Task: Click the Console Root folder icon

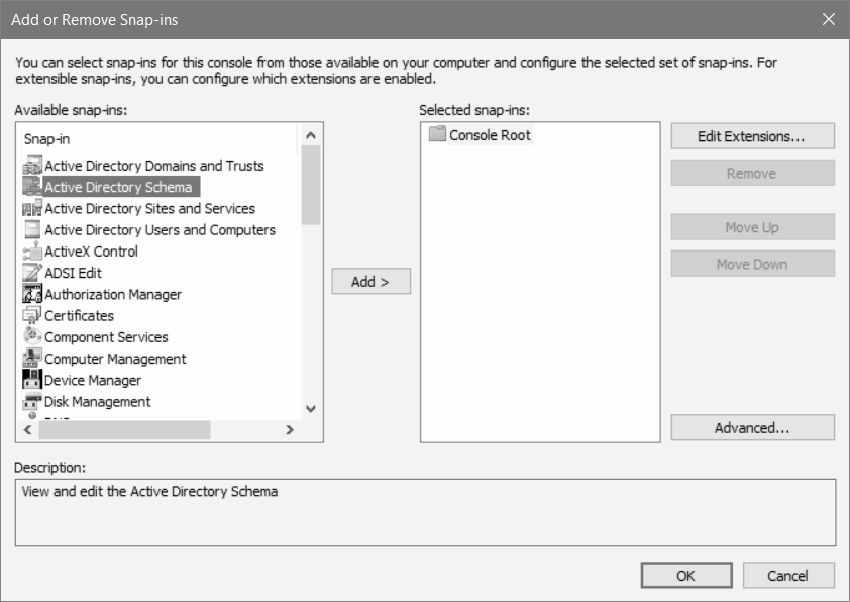Action: (x=437, y=134)
